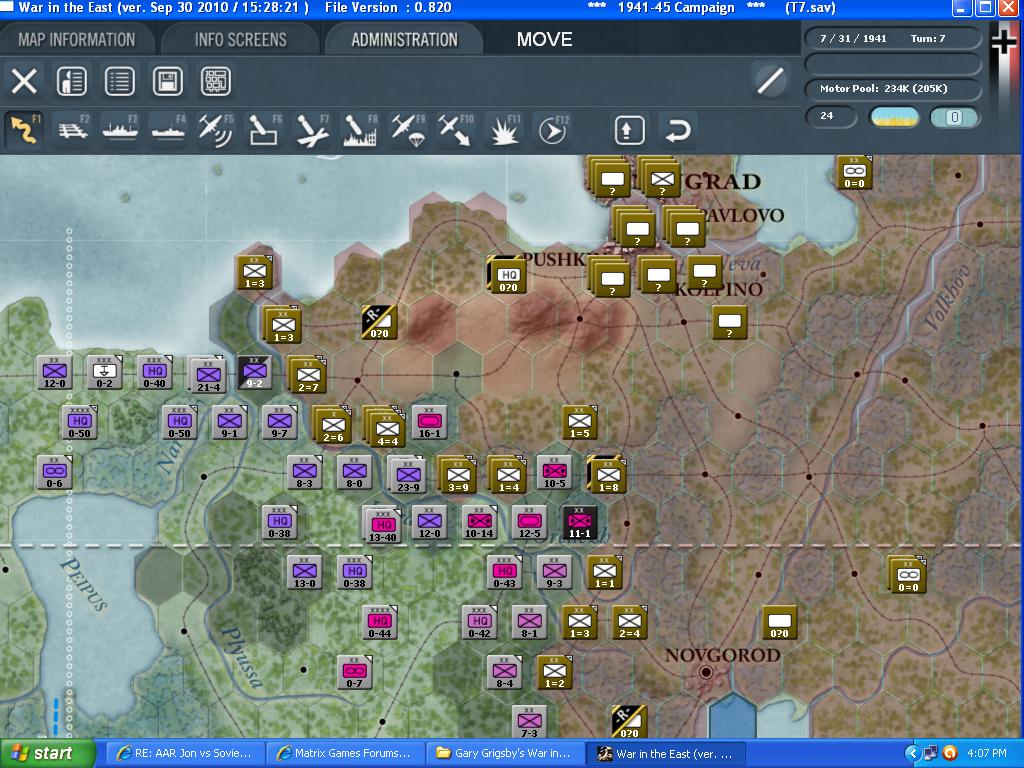Select air transport parachute mode (F9)
The width and height of the screenshot is (1024, 768).
(x=408, y=129)
